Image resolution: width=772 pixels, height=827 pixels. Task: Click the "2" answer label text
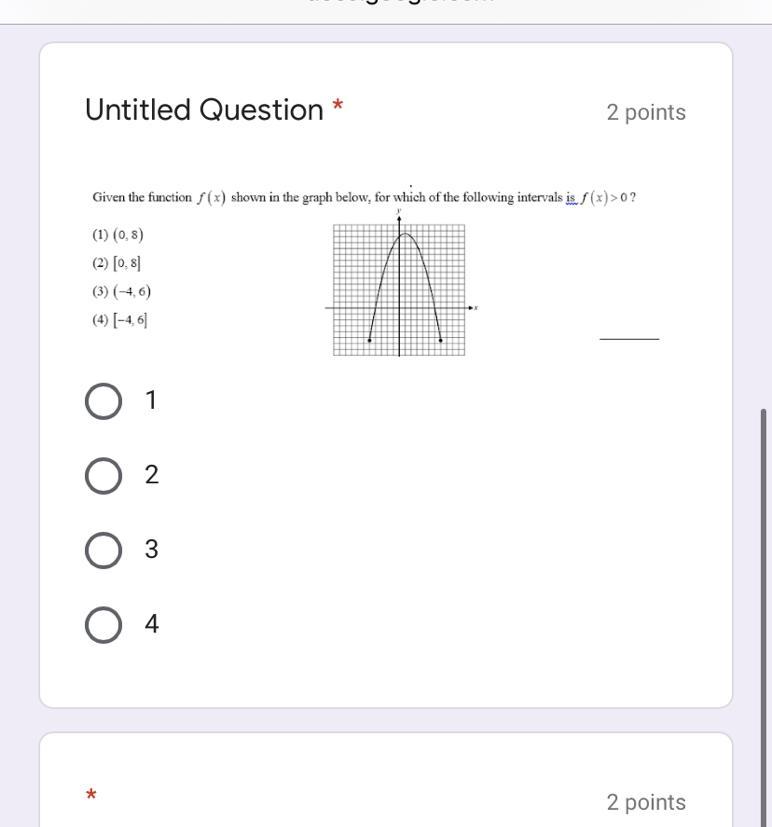(151, 475)
